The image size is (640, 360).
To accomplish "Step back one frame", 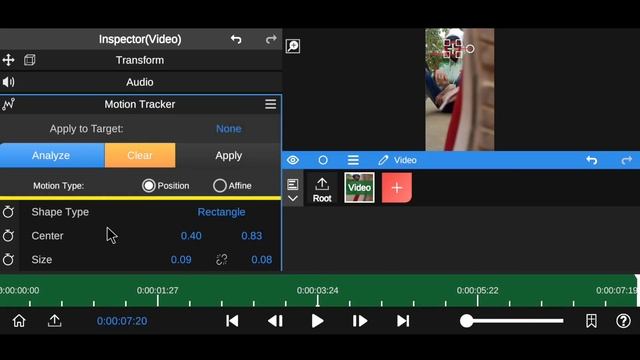I will [276, 321].
